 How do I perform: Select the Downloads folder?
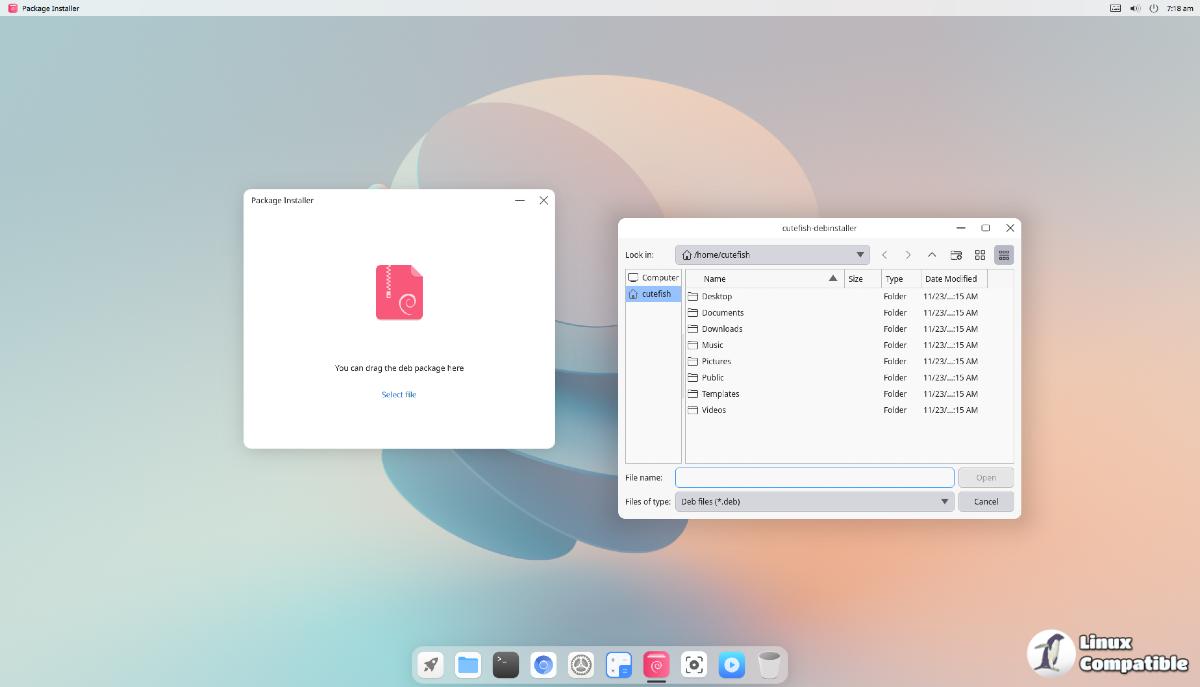(x=721, y=329)
